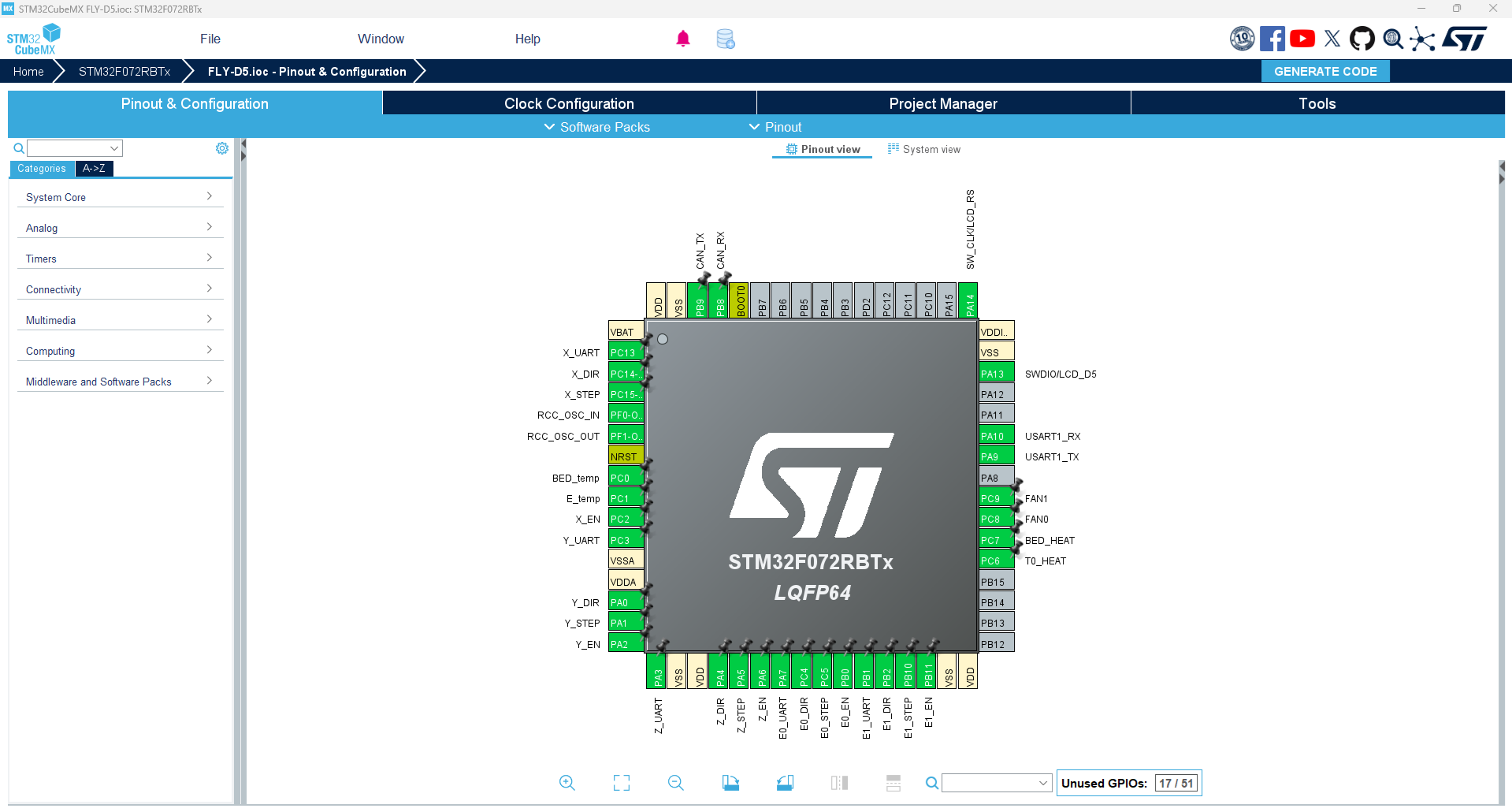Open the File menu
The height and width of the screenshot is (812, 1512).
coord(210,39)
